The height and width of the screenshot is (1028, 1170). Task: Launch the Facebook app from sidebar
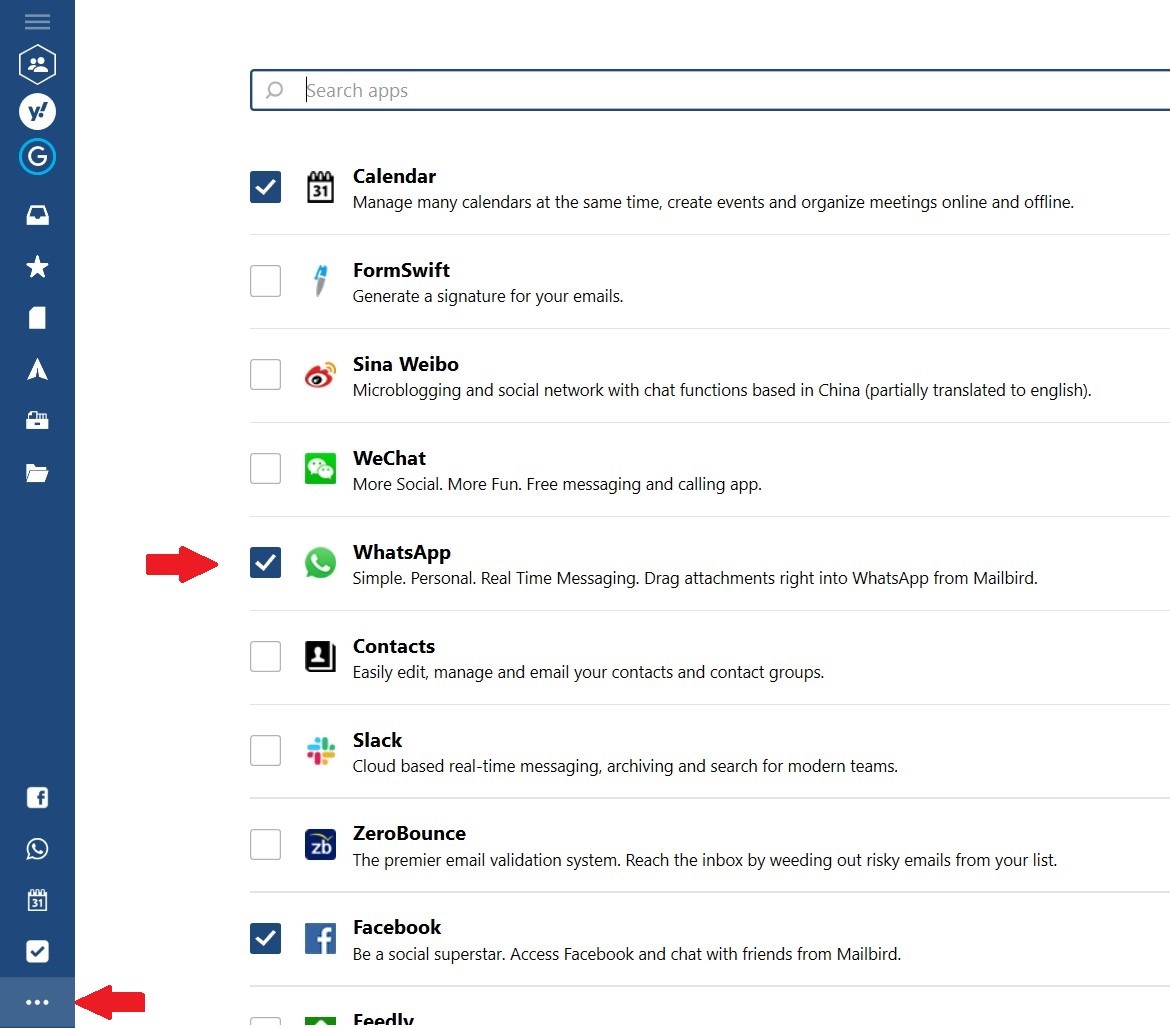coord(37,797)
